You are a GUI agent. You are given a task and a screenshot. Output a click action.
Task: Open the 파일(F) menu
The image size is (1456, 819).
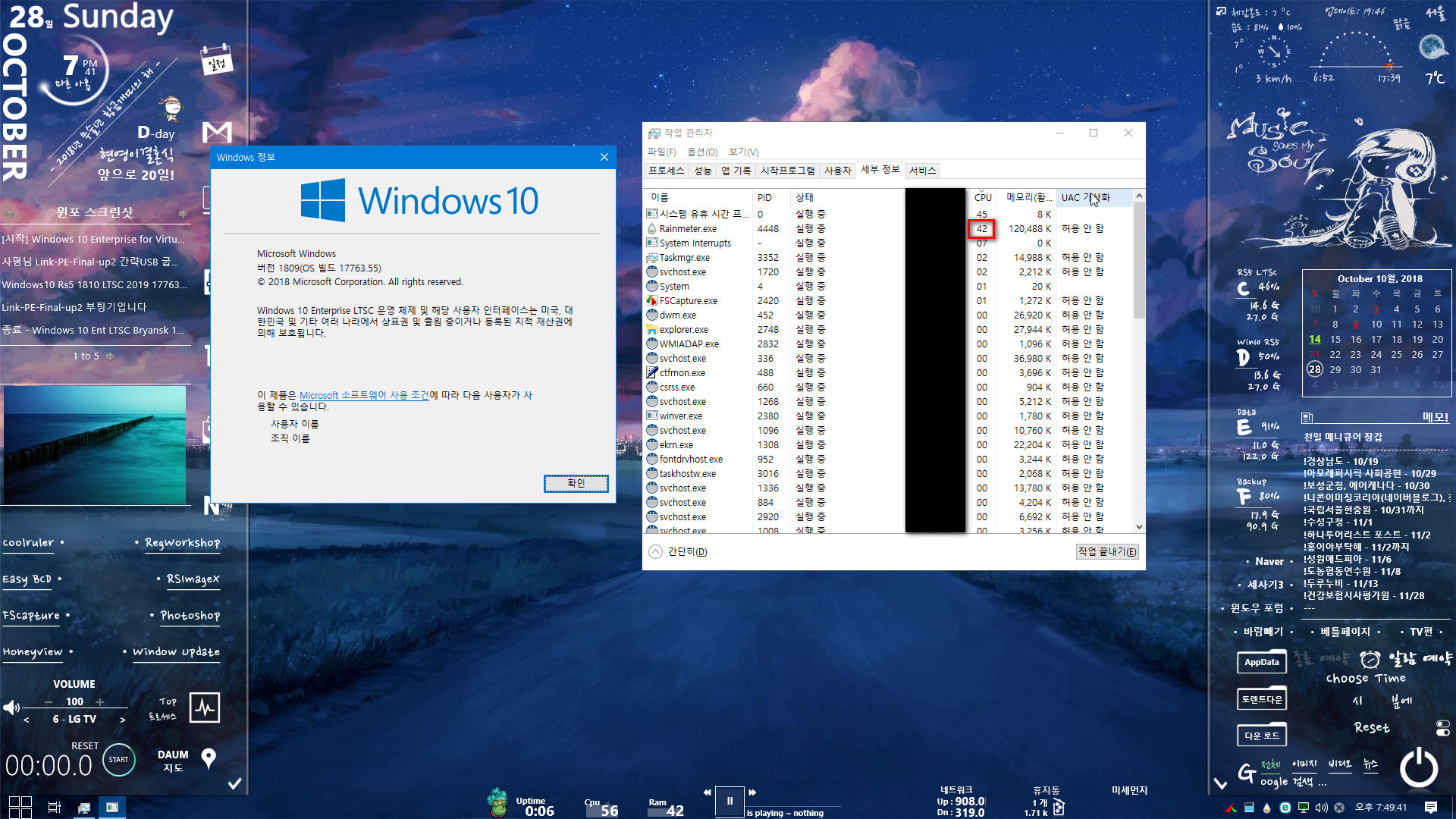(661, 152)
